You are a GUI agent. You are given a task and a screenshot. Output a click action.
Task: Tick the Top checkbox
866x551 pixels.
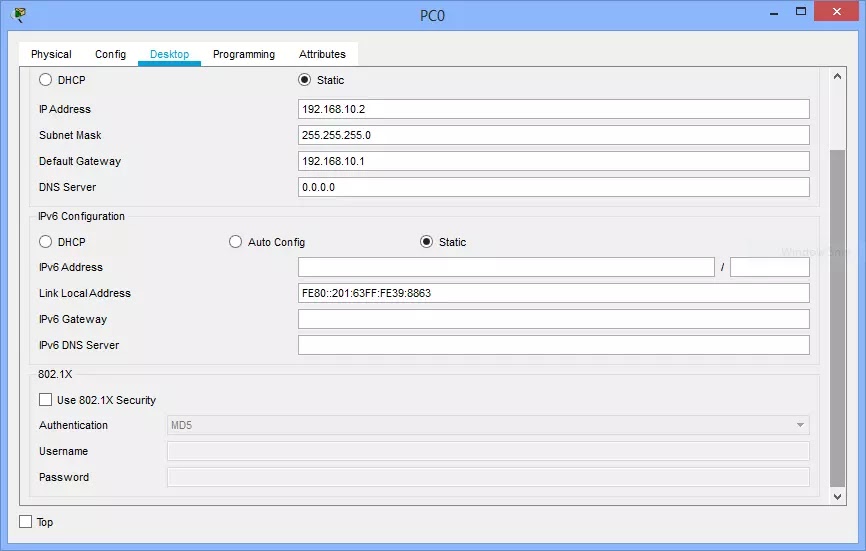[25, 522]
